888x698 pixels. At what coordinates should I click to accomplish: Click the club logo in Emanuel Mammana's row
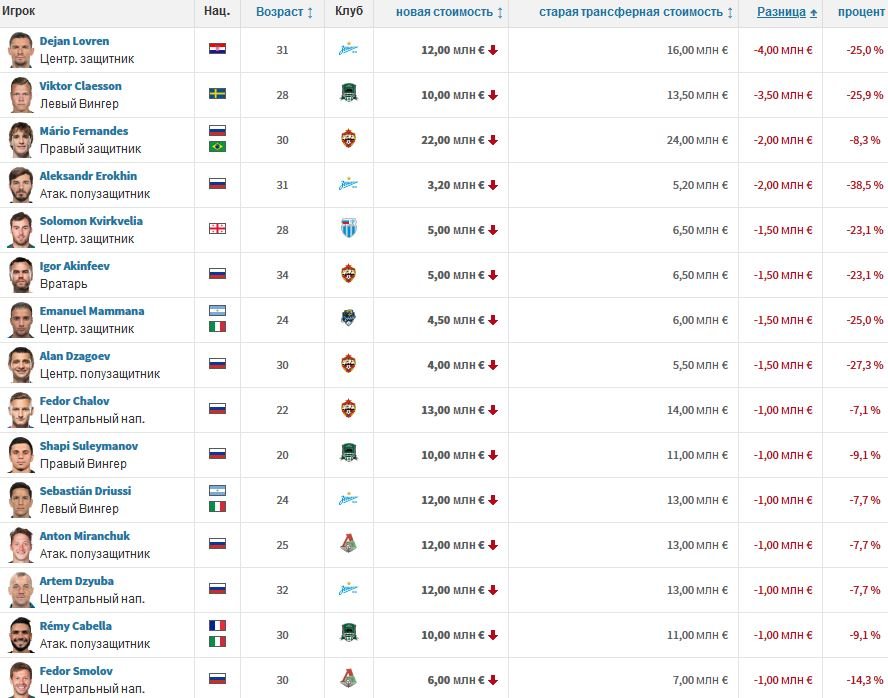348,319
